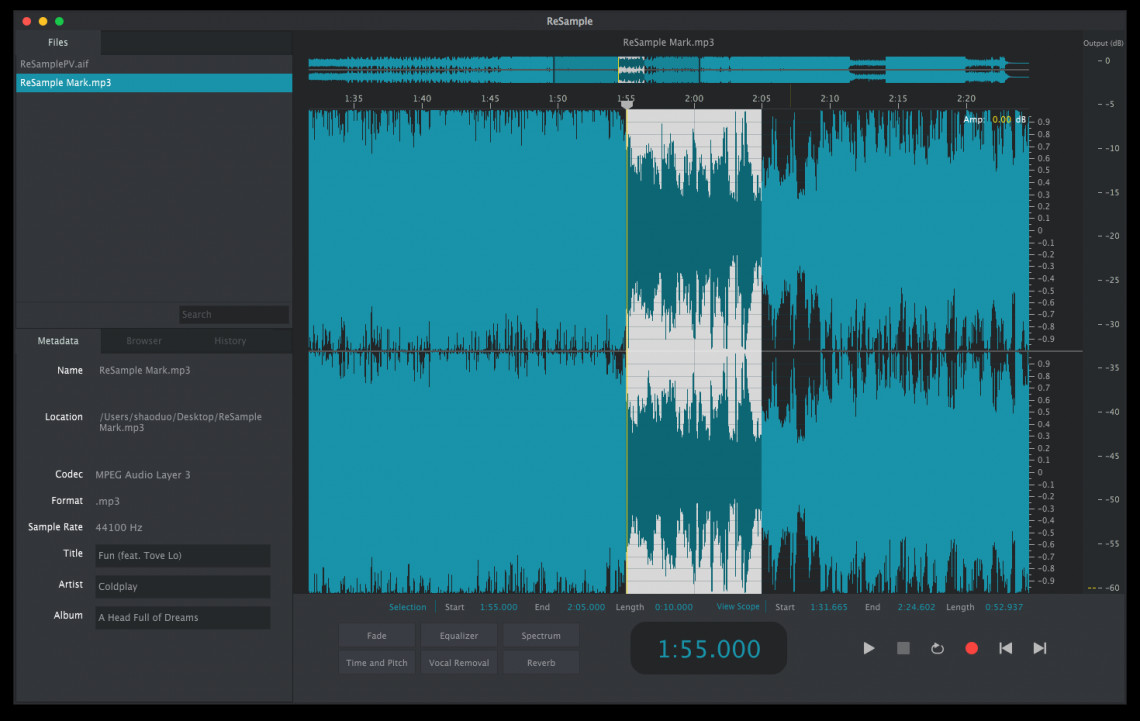Select the Files tab
The width and height of the screenshot is (1140, 721).
click(x=58, y=42)
